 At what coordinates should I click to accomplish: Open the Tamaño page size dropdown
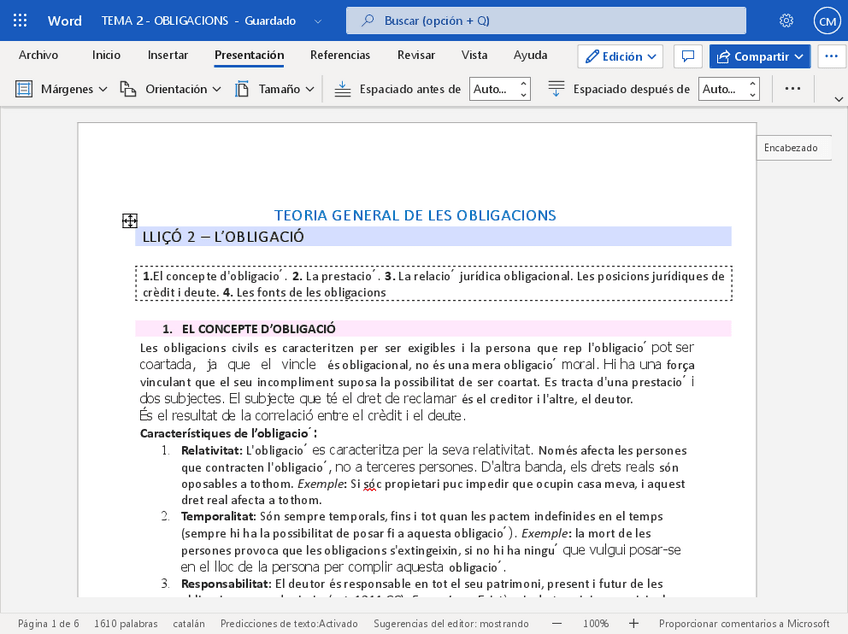(x=275, y=89)
